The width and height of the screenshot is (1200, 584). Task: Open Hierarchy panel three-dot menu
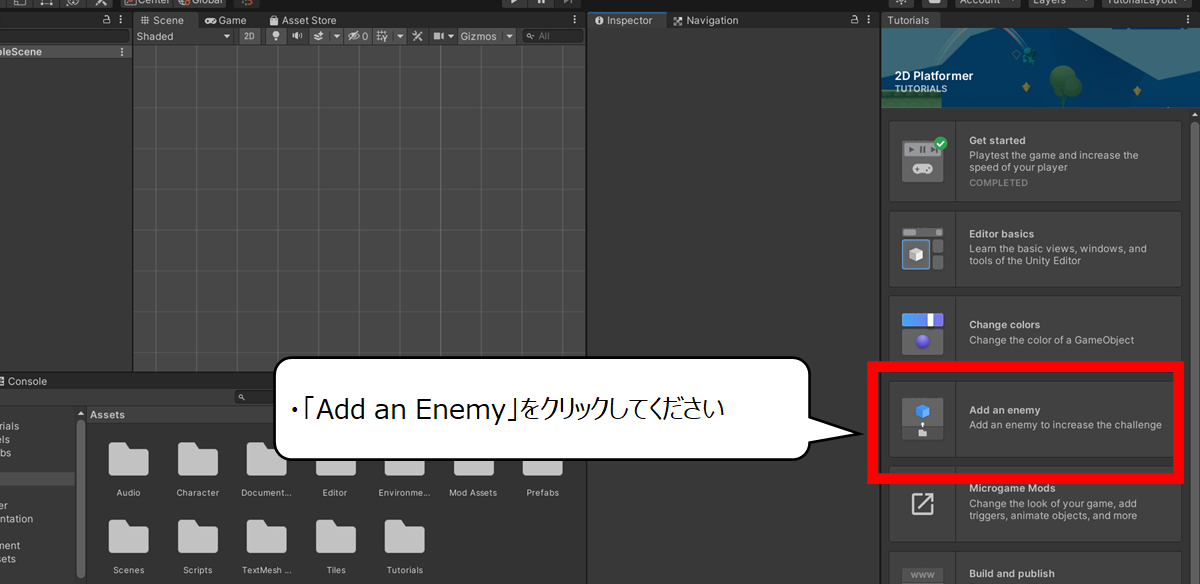pyautogui.click(x=122, y=20)
